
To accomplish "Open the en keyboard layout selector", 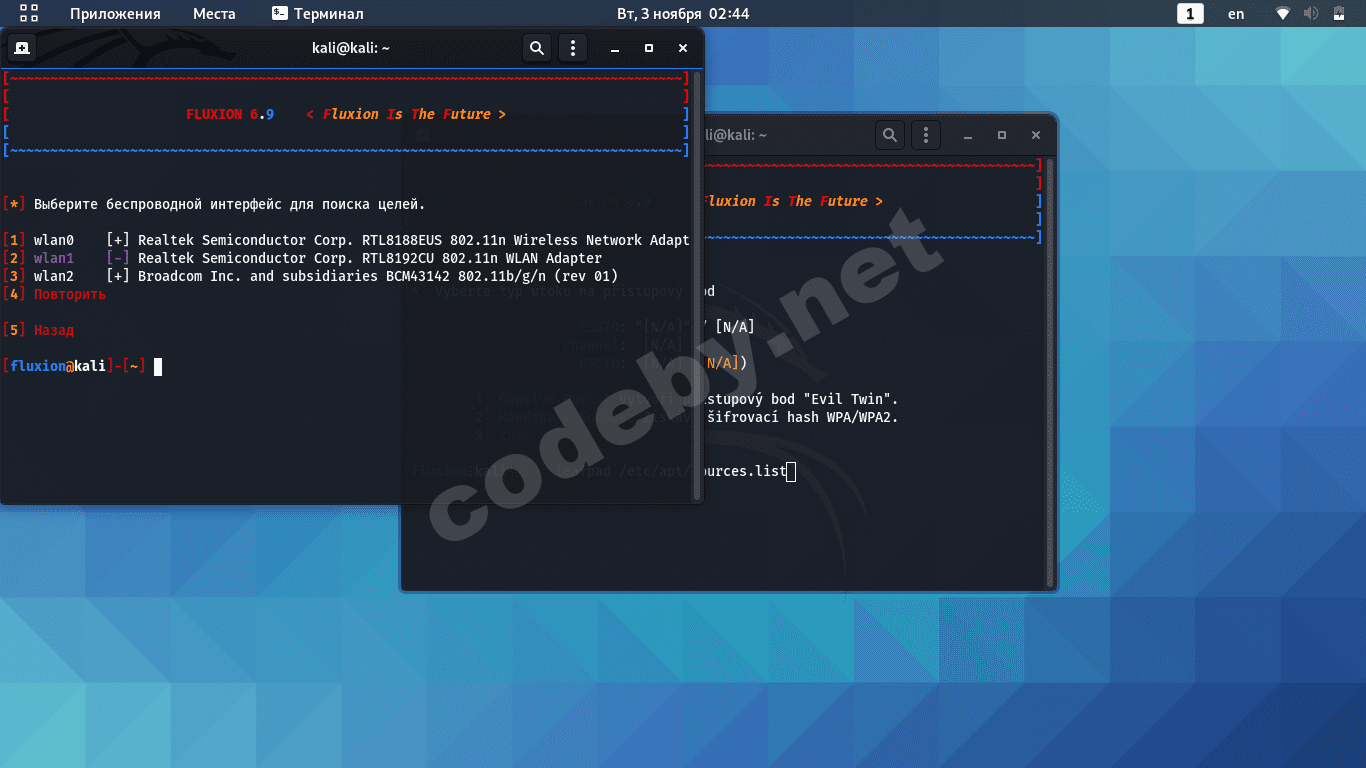I will tap(1236, 14).
